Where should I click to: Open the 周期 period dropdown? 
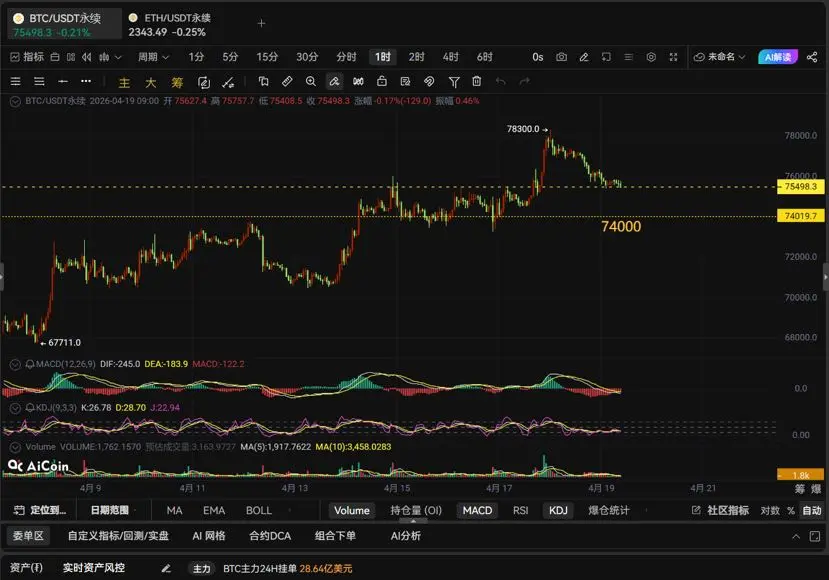(153, 57)
